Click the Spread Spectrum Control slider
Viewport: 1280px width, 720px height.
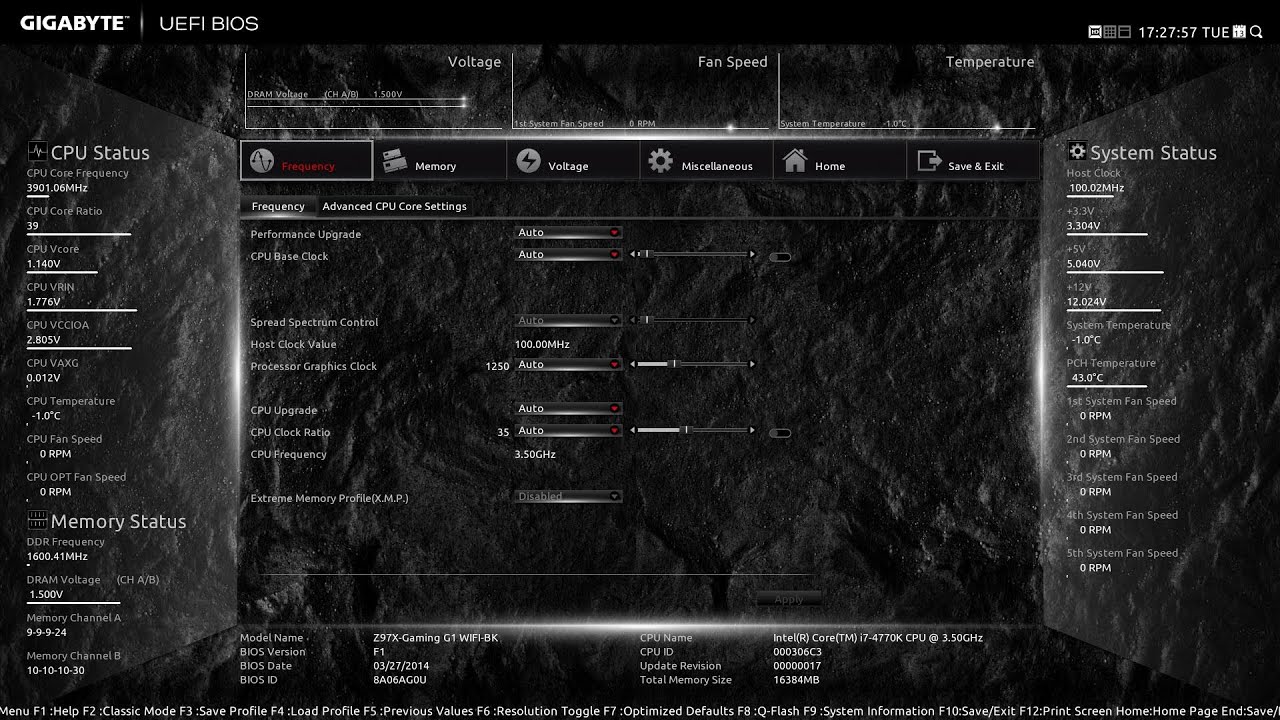point(693,320)
